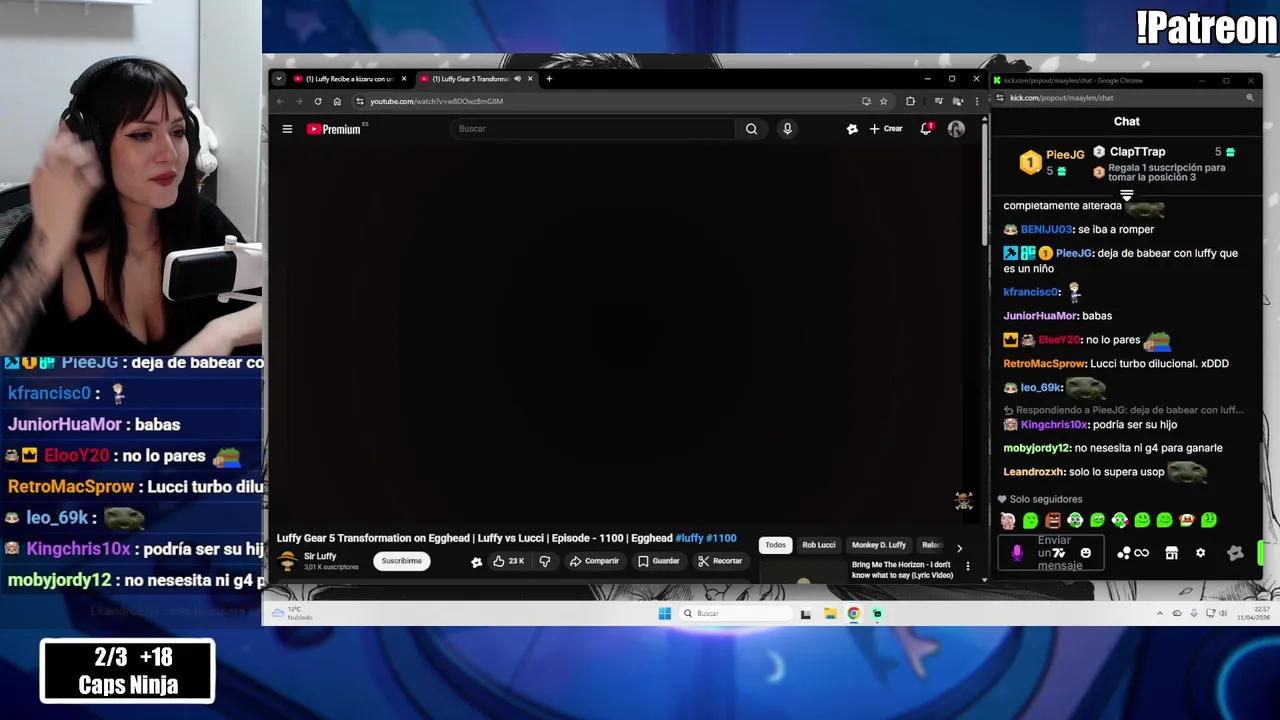Click the taskbar Buscar search box
This screenshot has width=1280, height=720.
pyautogui.click(x=737, y=613)
